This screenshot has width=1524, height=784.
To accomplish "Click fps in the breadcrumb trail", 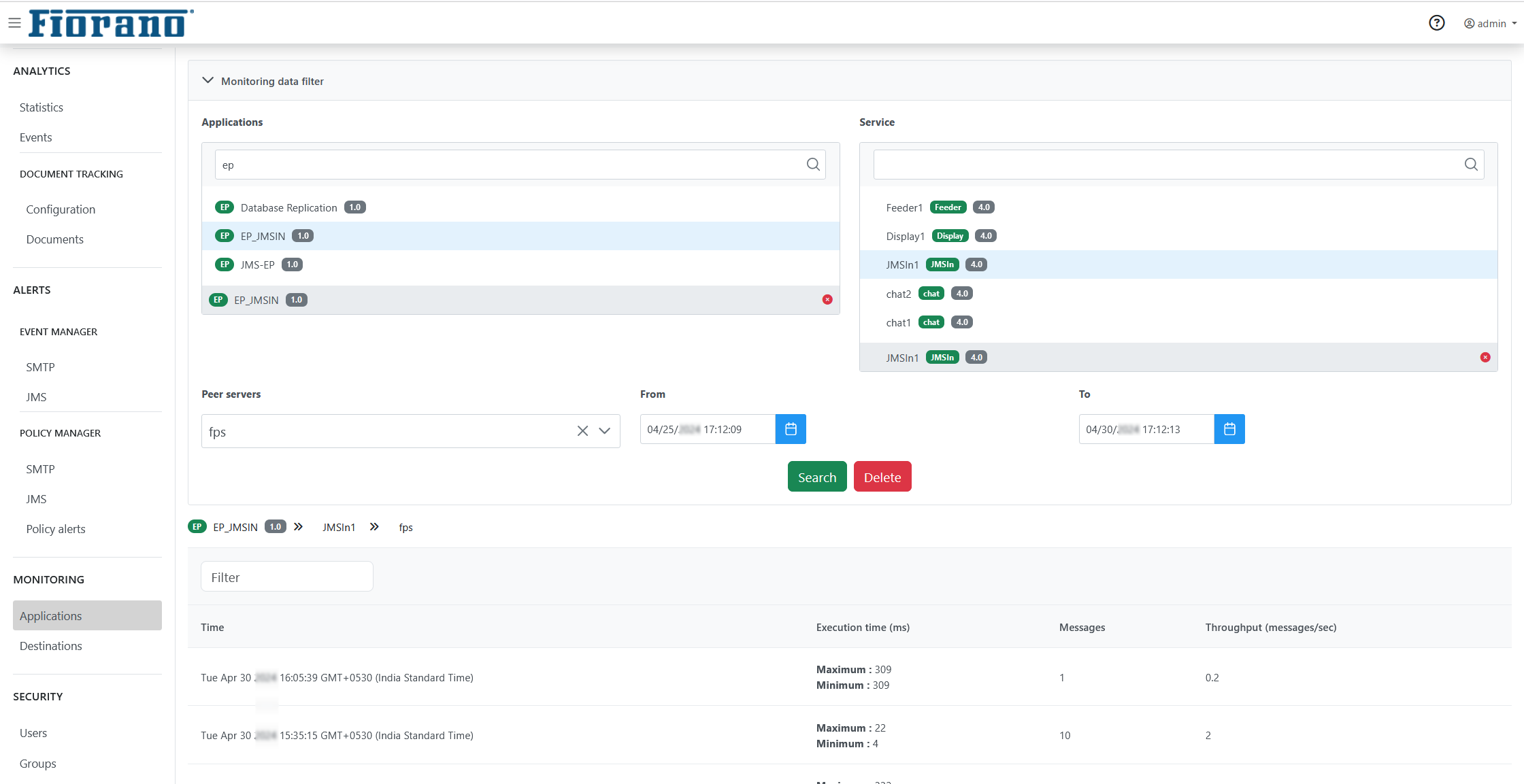I will coord(405,528).
